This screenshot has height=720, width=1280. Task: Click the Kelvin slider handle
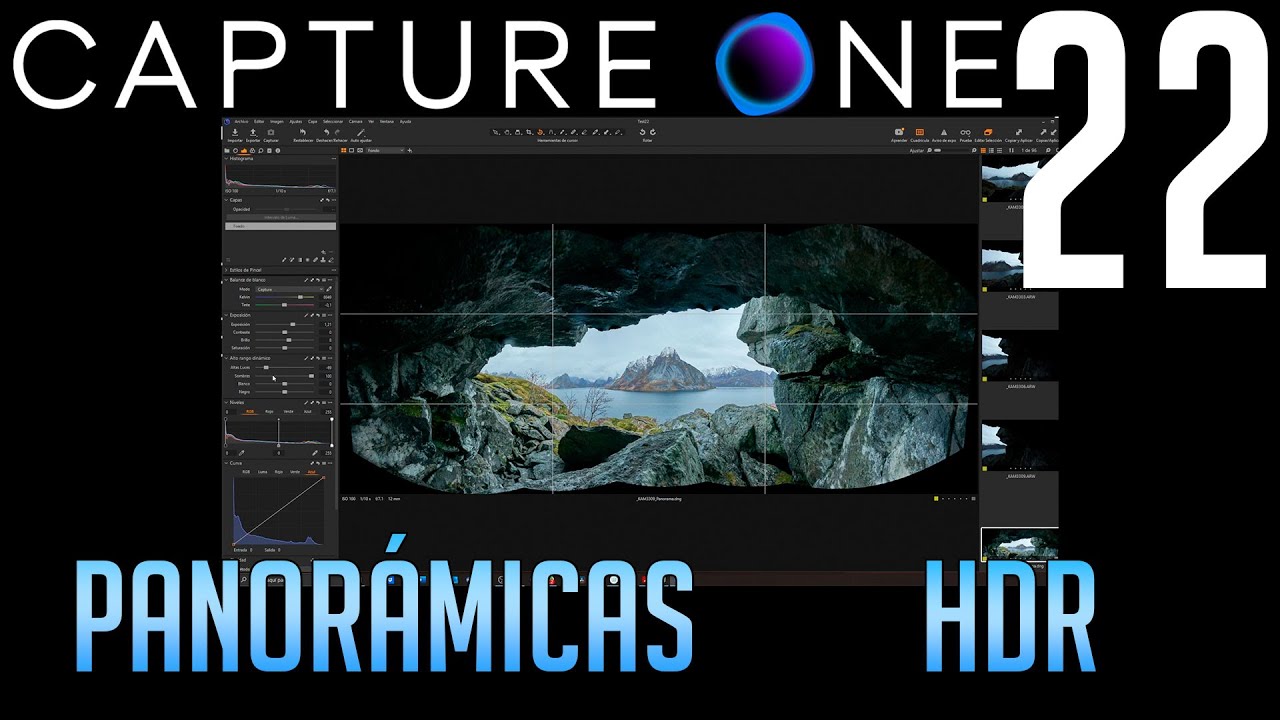(x=300, y=297)
